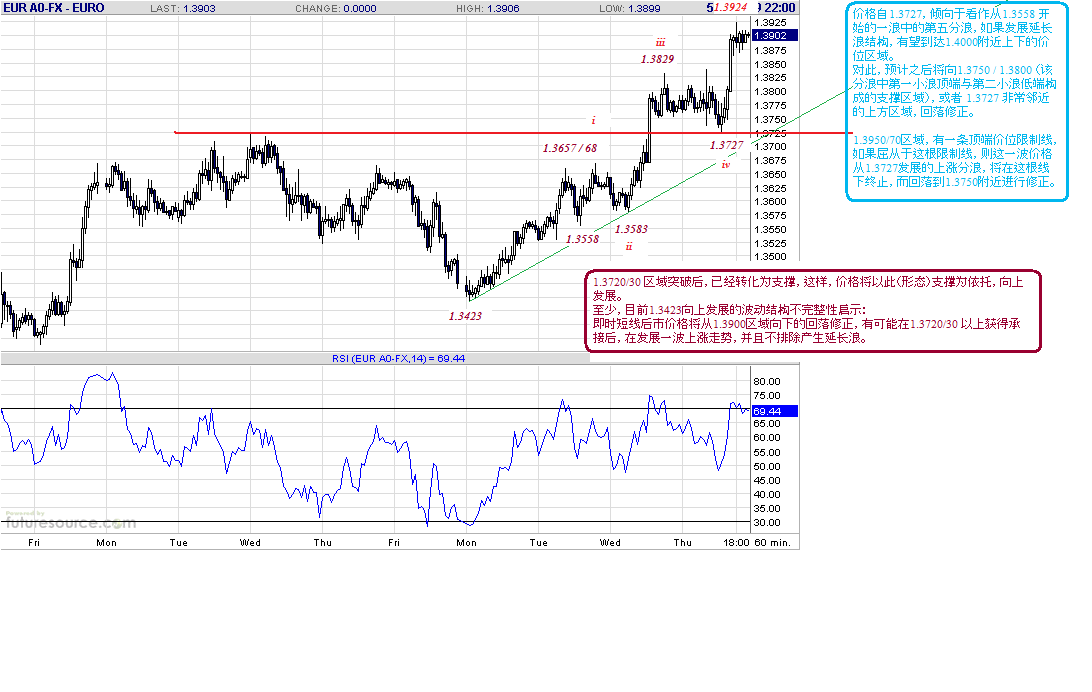Select the 1.3775 price axis label

(770, 105)
